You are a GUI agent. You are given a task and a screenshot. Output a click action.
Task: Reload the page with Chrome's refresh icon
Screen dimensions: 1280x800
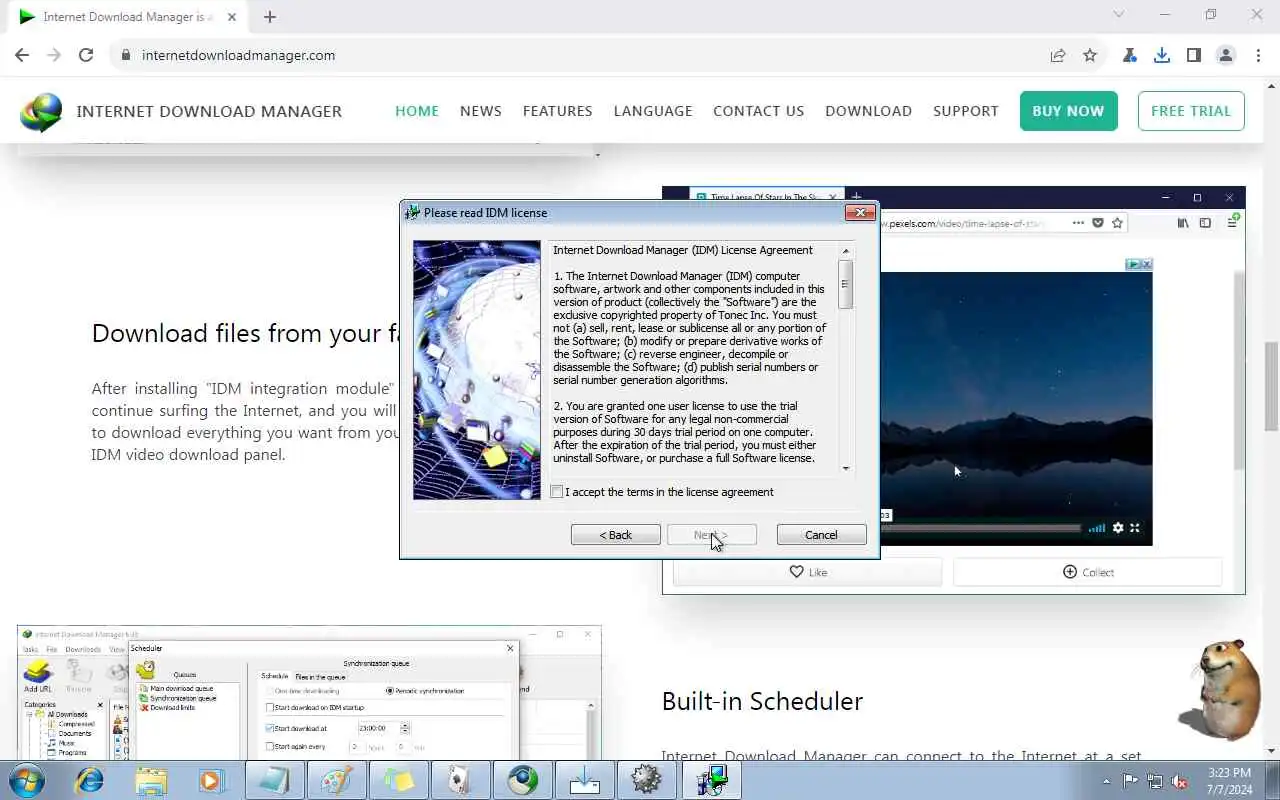pyautogui.click(x=86, y=55)
